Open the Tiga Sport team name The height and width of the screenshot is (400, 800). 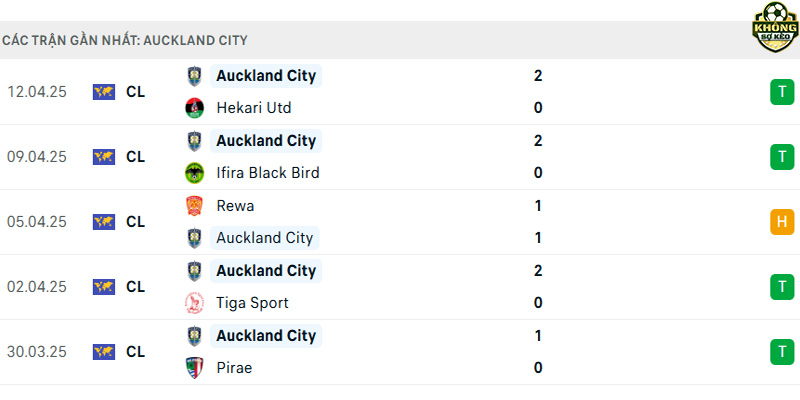(x=253, y=303)
